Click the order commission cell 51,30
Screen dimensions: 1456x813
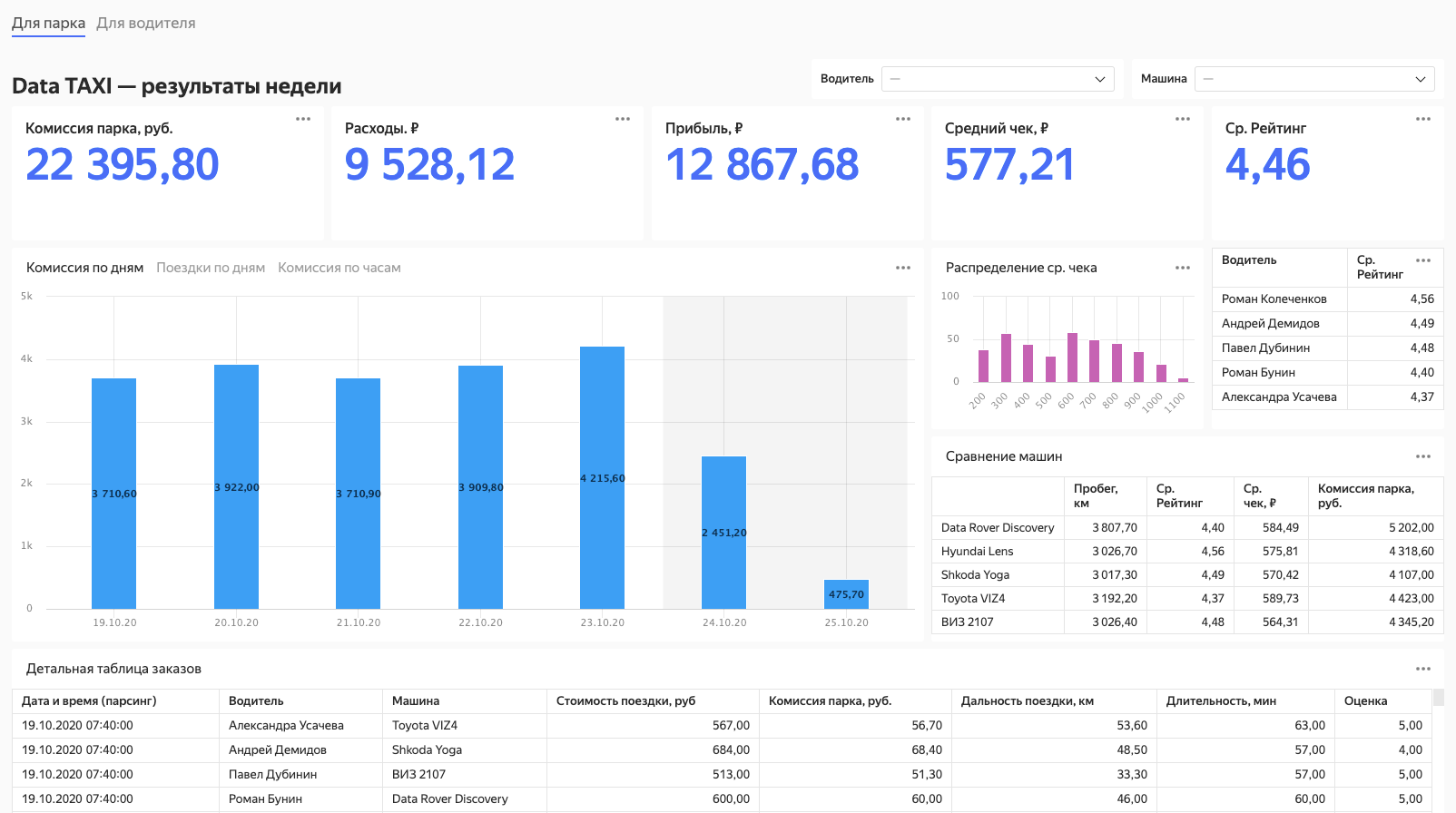pos(855,775)
